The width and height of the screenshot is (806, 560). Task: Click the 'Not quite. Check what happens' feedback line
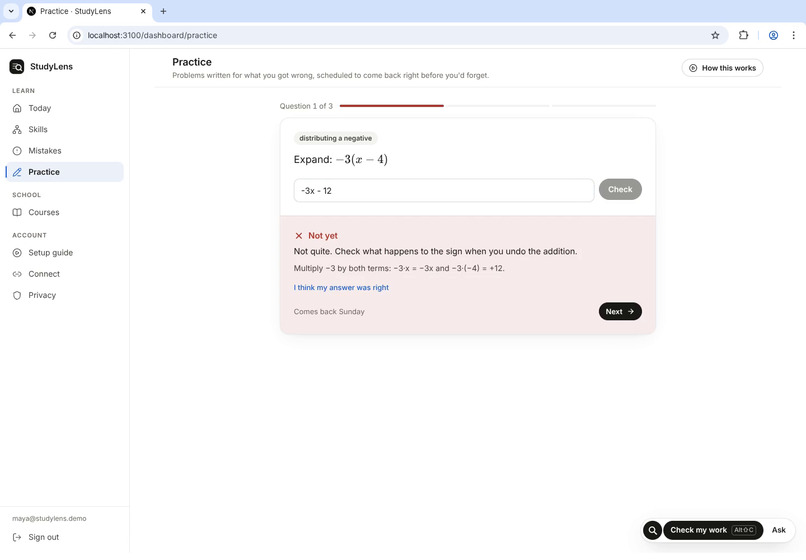point(435,251)
